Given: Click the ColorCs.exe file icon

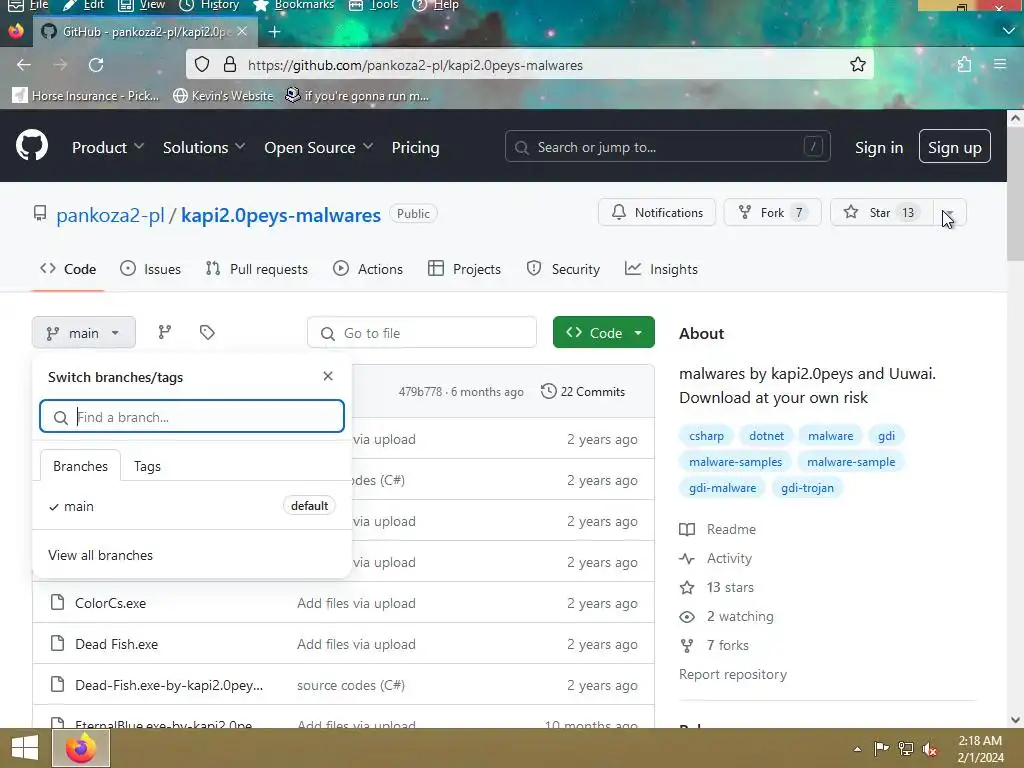Looking at the screenshot, I should (x=57, y=602).
